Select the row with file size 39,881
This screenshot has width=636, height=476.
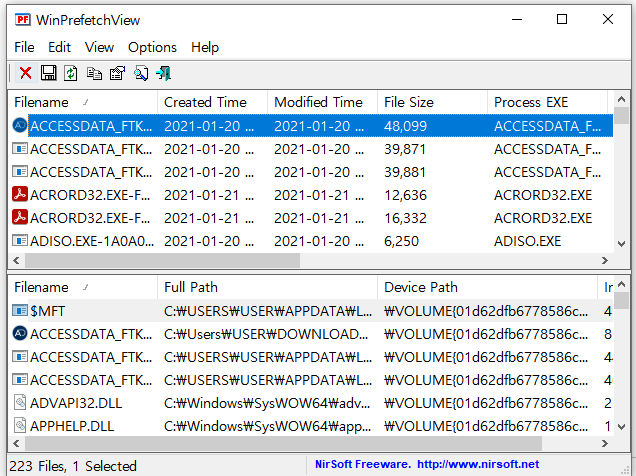pyautogui.click(x=311, y=172)
